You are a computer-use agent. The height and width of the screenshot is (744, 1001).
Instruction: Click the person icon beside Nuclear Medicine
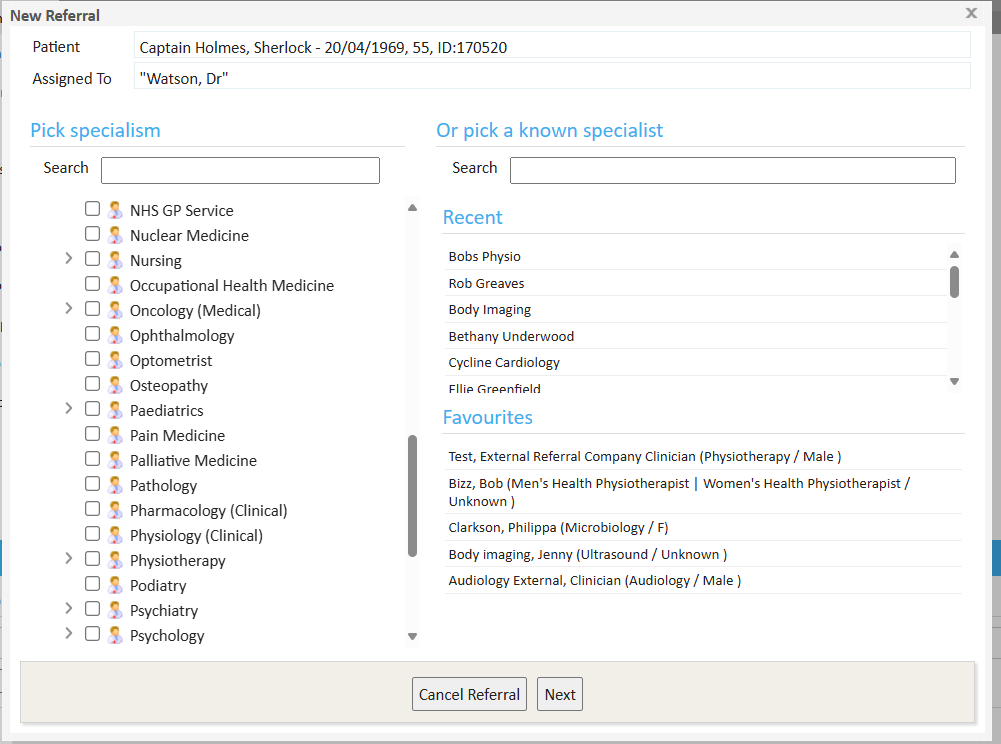point(115,235)
